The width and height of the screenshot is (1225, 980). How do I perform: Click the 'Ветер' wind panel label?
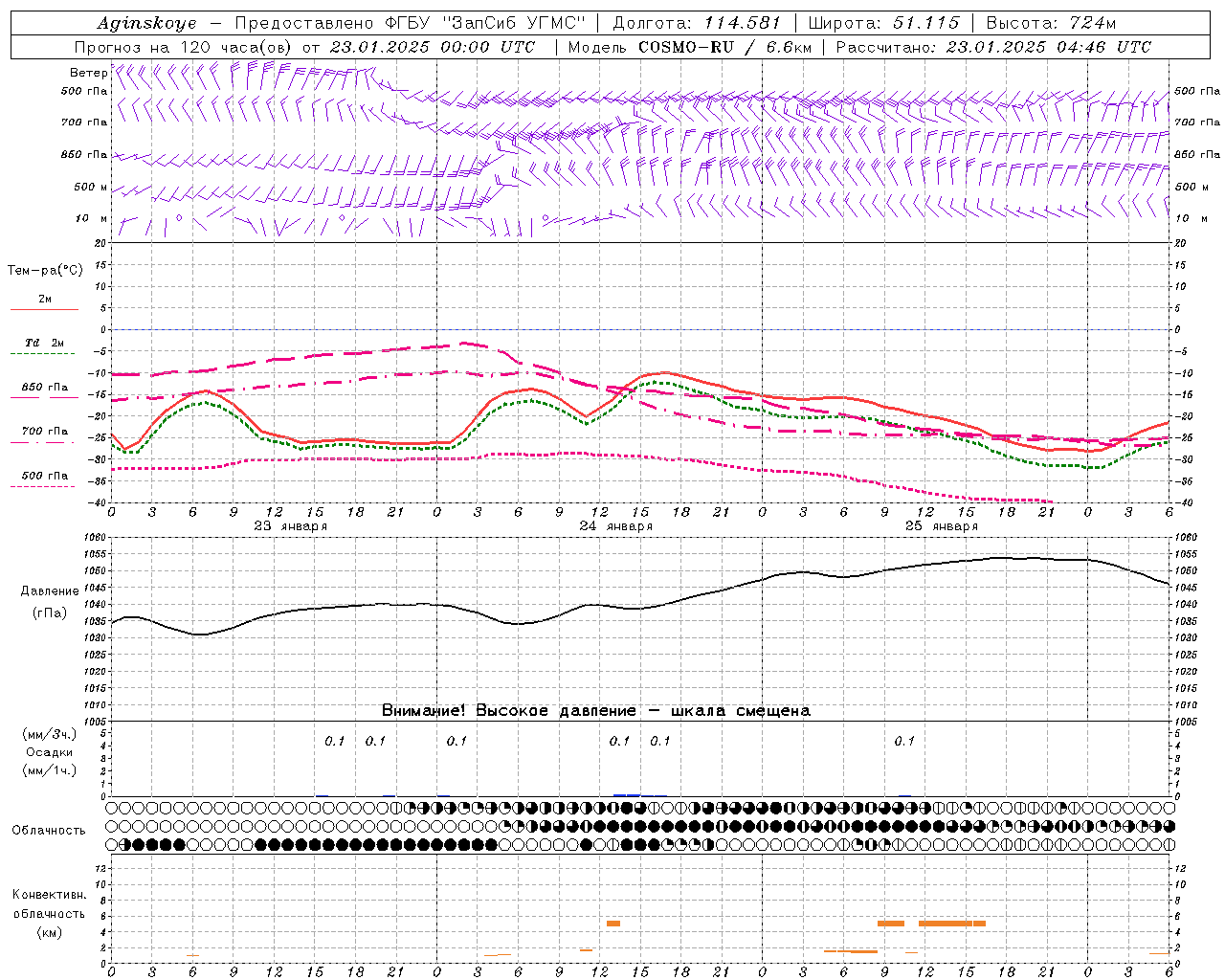[88, 73]
